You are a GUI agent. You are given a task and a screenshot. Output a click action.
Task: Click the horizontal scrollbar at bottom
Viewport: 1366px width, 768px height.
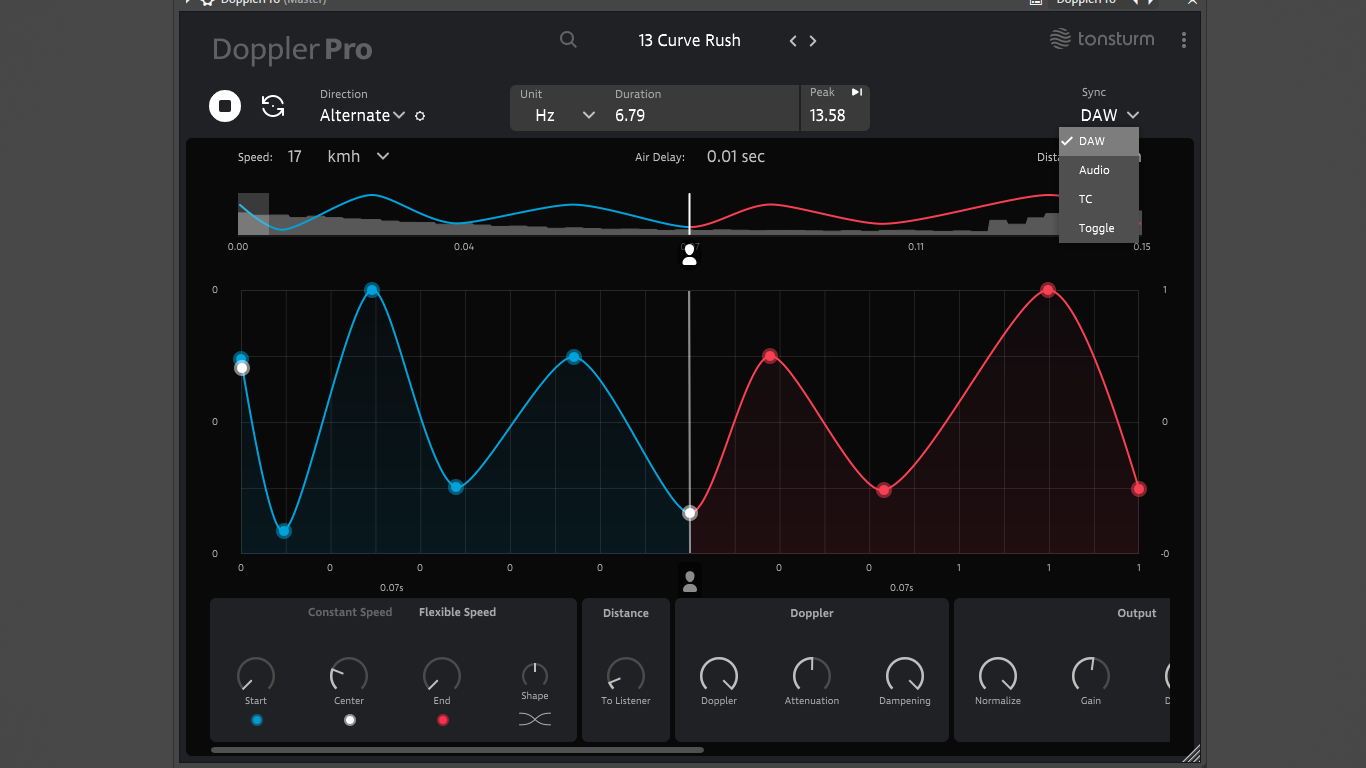(x=457, y=750)
